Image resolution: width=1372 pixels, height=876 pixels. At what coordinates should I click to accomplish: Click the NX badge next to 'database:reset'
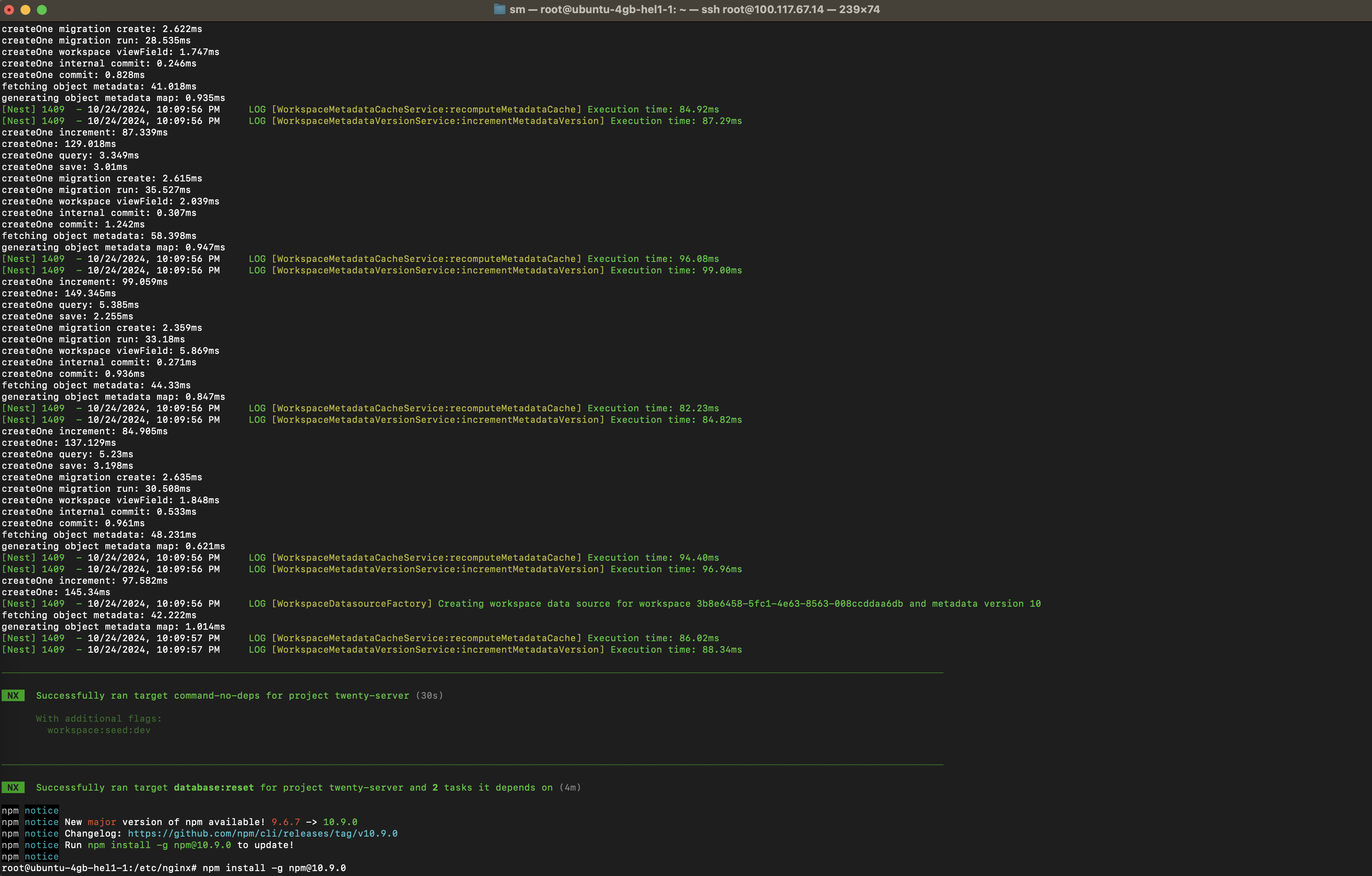pyautogui.click(x=13, y=787)
